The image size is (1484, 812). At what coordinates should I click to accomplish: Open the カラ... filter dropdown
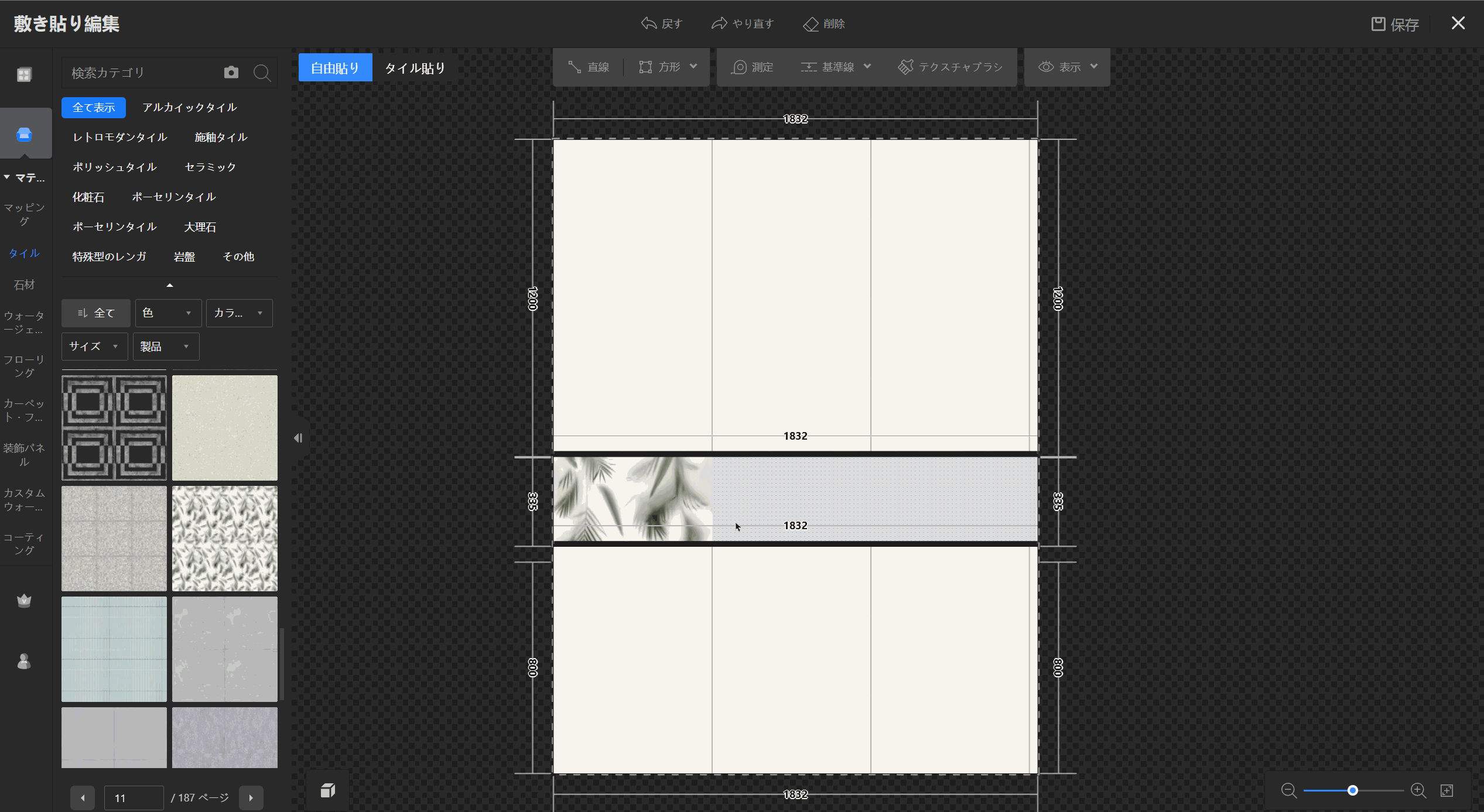coord(240,313)
